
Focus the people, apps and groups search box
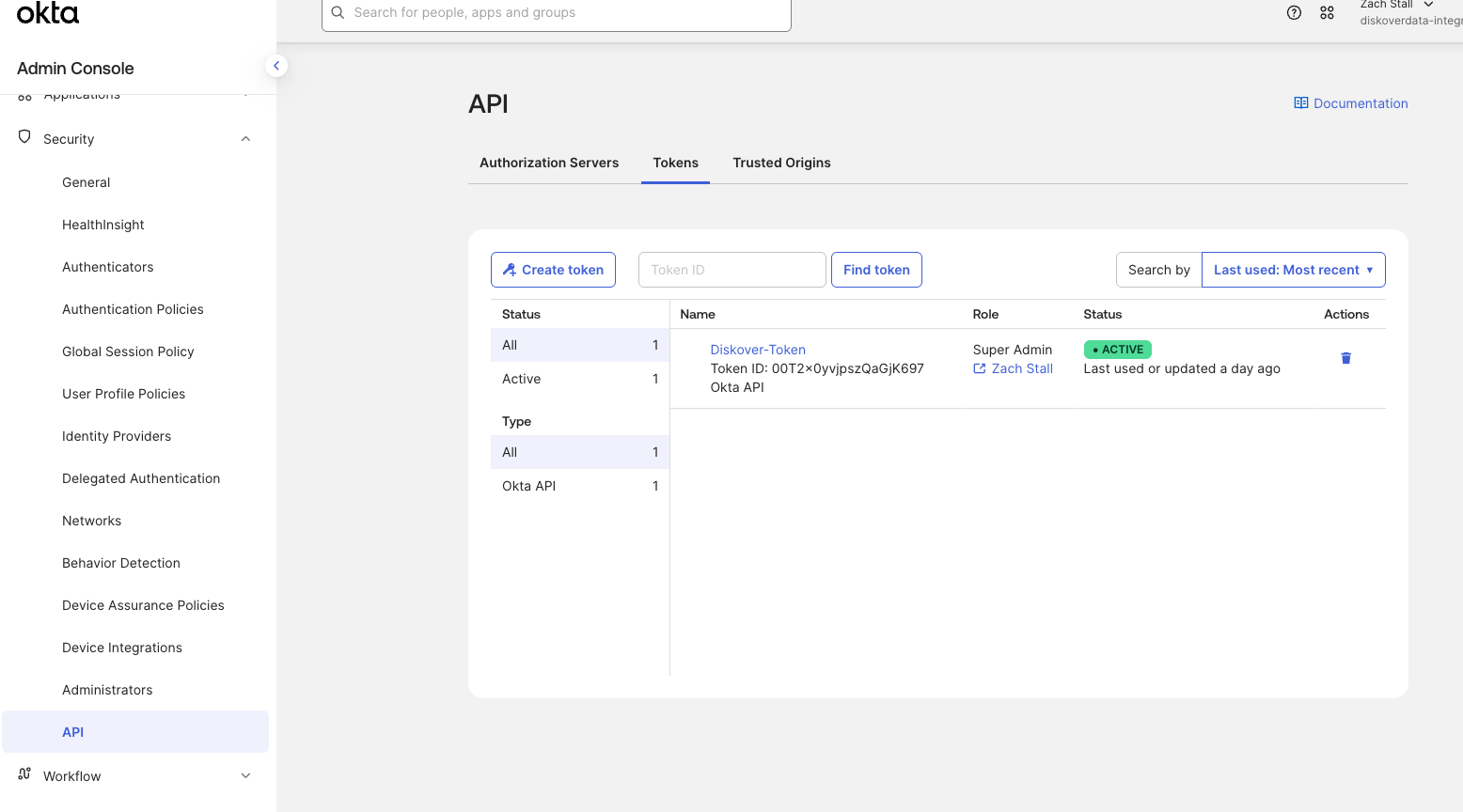pyautogui.click(x=557, y=13)
